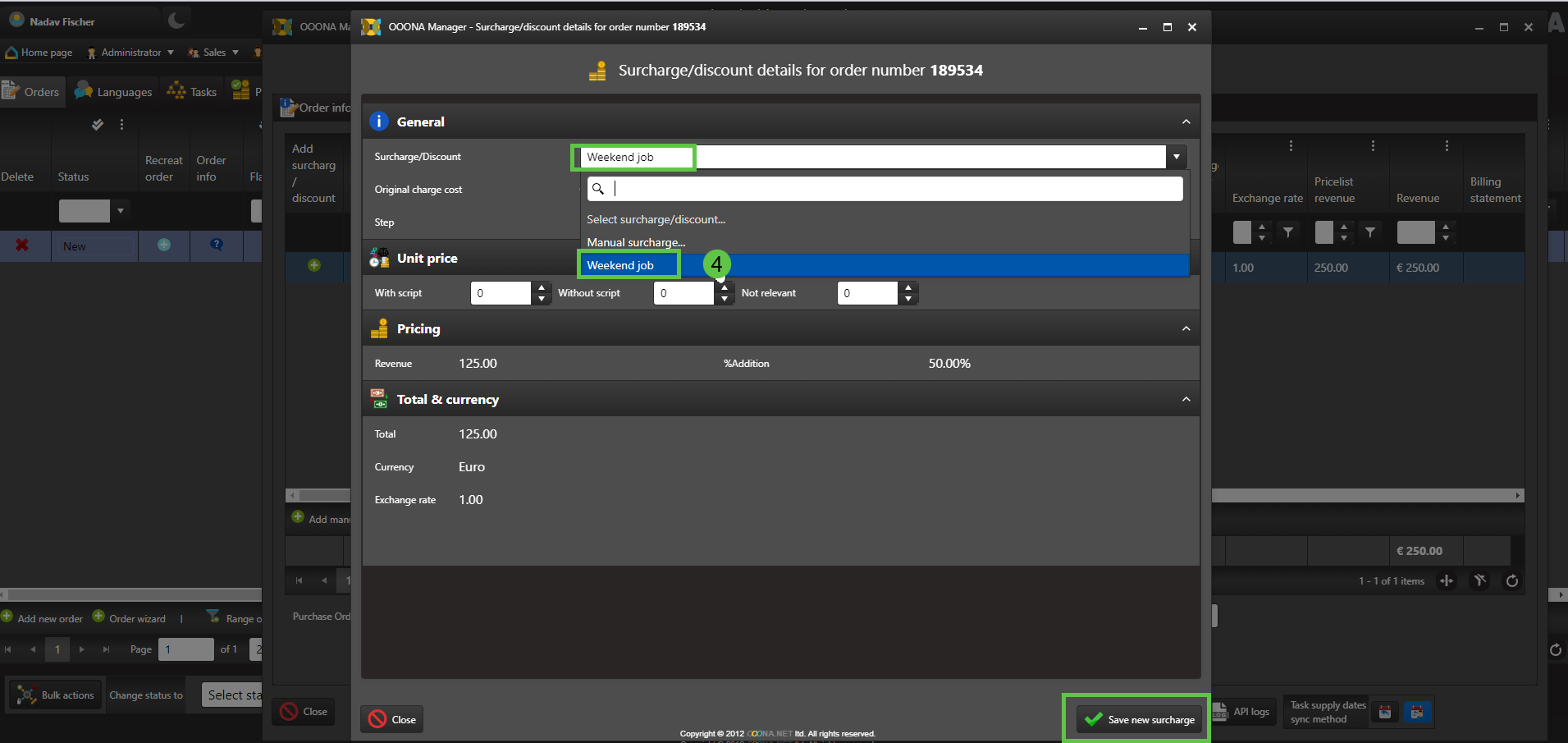Open the Surcharge/Discount dropdown arrow
Image resolution: width=1568 pixels, height=743 pixels.
[1176, 157]
